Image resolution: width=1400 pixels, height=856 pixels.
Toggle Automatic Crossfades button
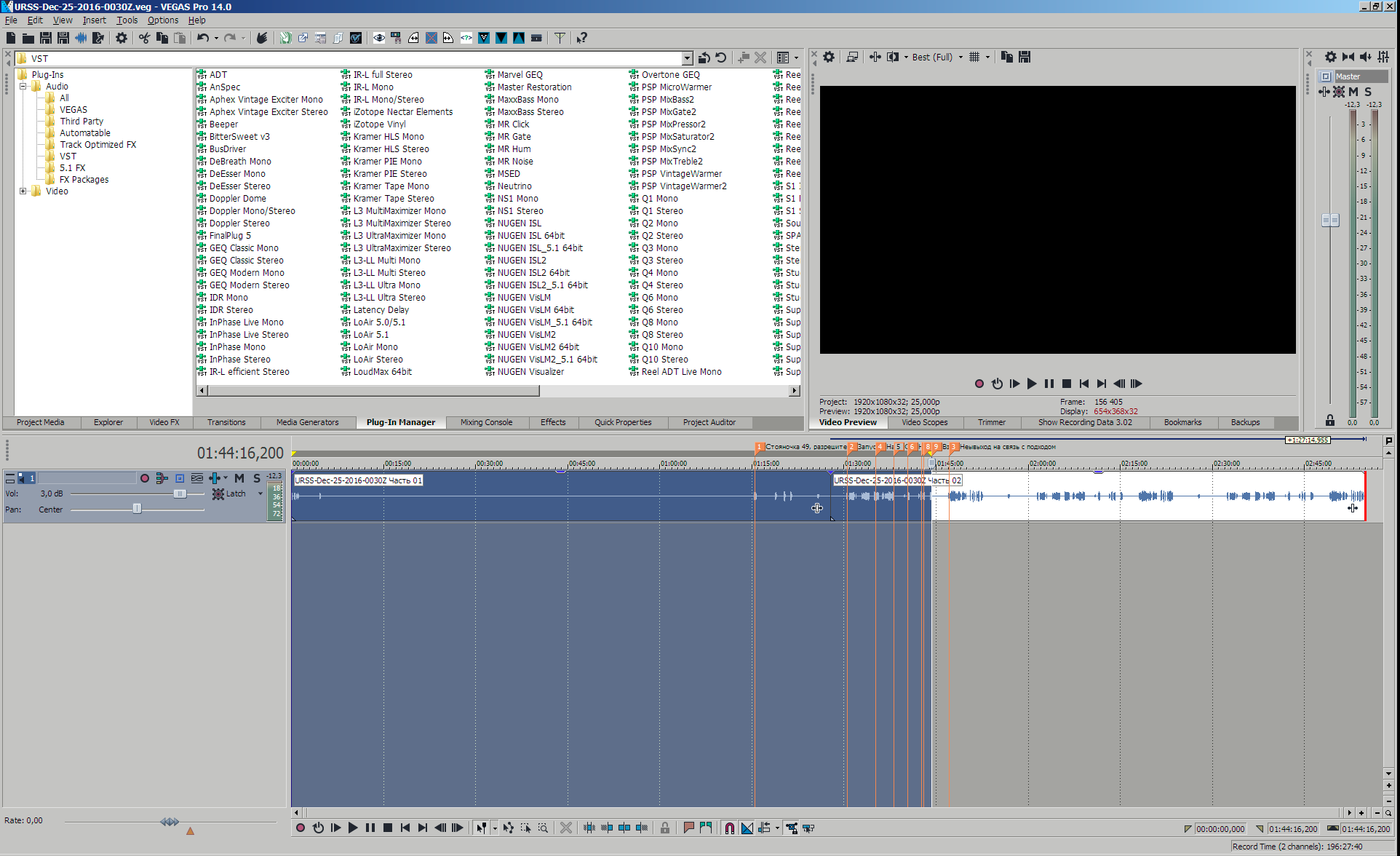pos(747,828)
